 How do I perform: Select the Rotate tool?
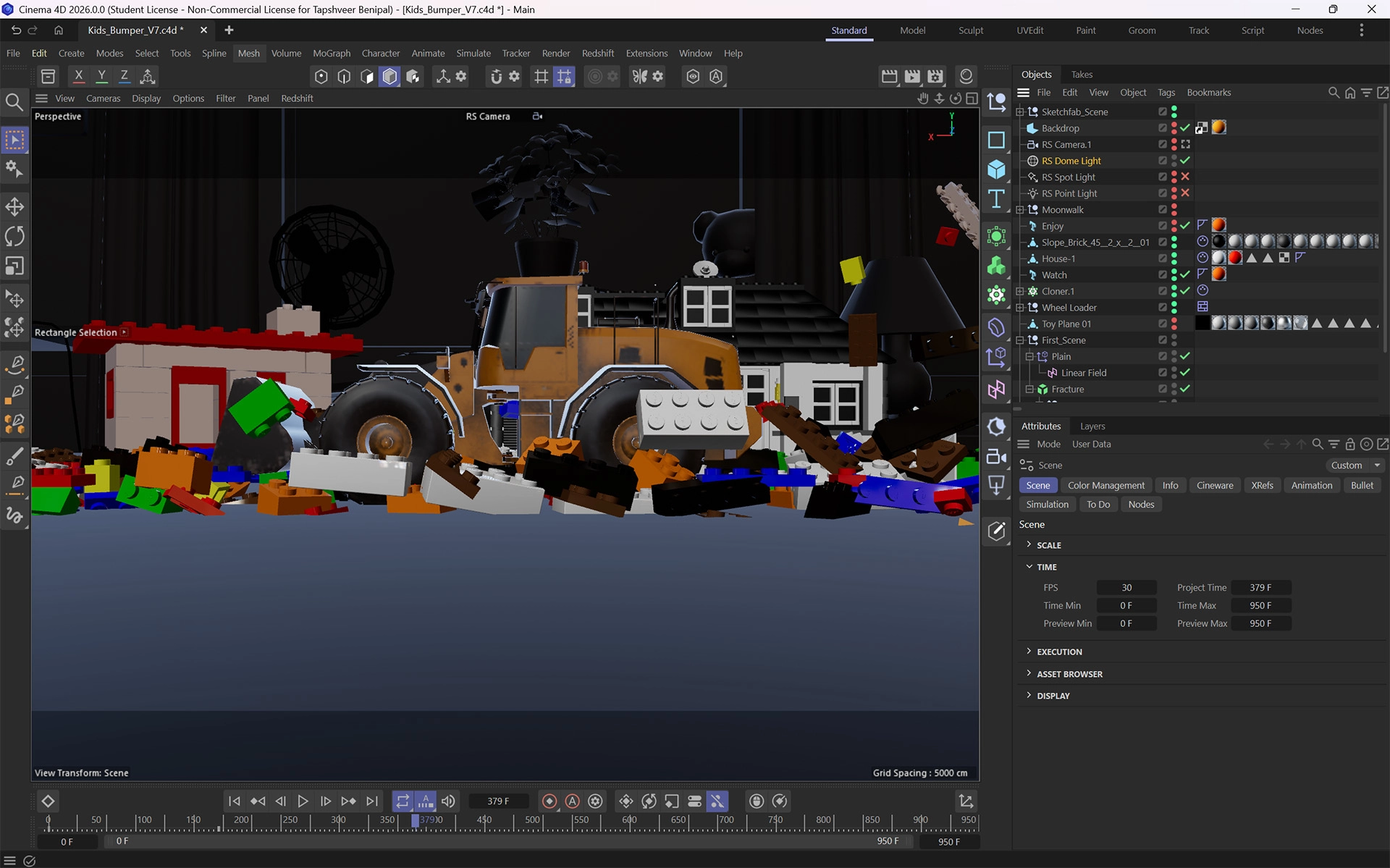14,236
